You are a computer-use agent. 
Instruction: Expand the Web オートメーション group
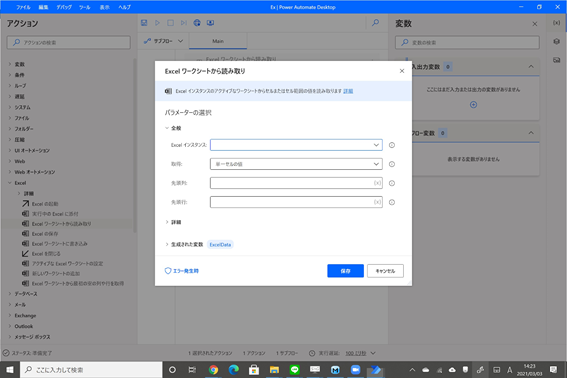pos(10,172)
